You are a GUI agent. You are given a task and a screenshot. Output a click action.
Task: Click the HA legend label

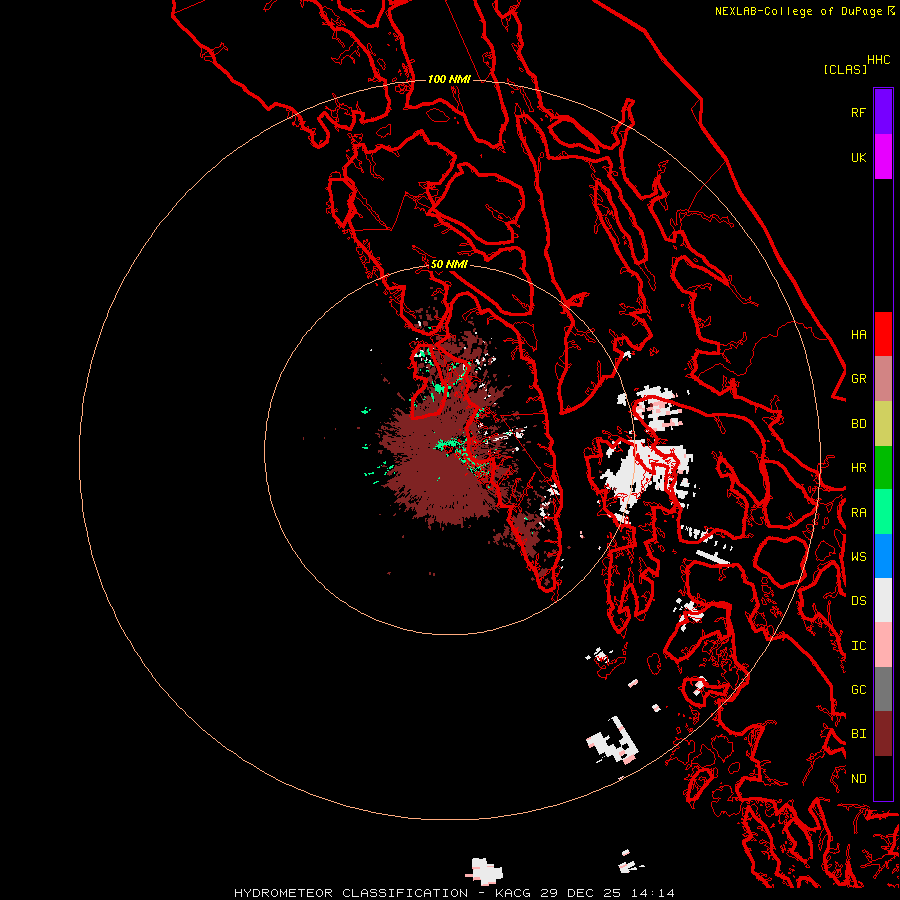[x=858, y=335]
